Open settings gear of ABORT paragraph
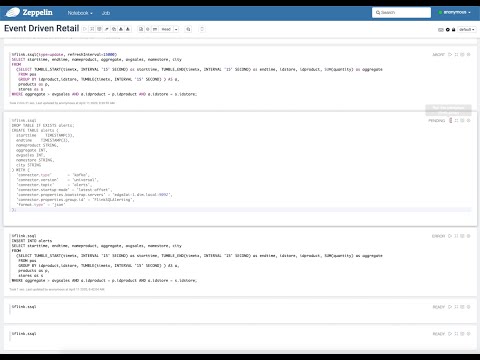 (x=468, y=54)
